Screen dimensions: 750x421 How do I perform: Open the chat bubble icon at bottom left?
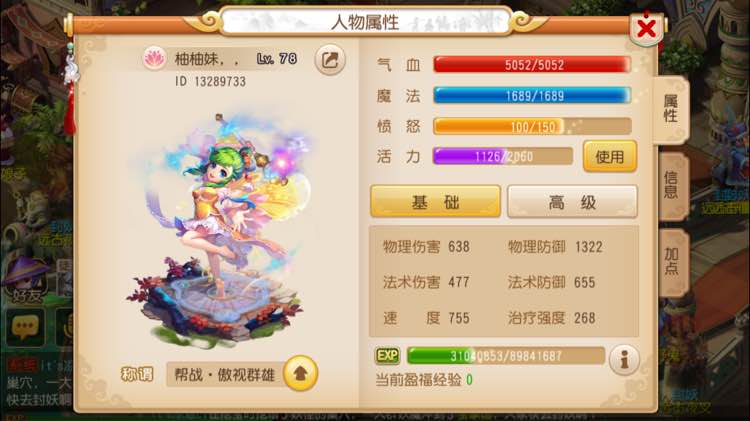pyautogui.click(x=25, y=327)
